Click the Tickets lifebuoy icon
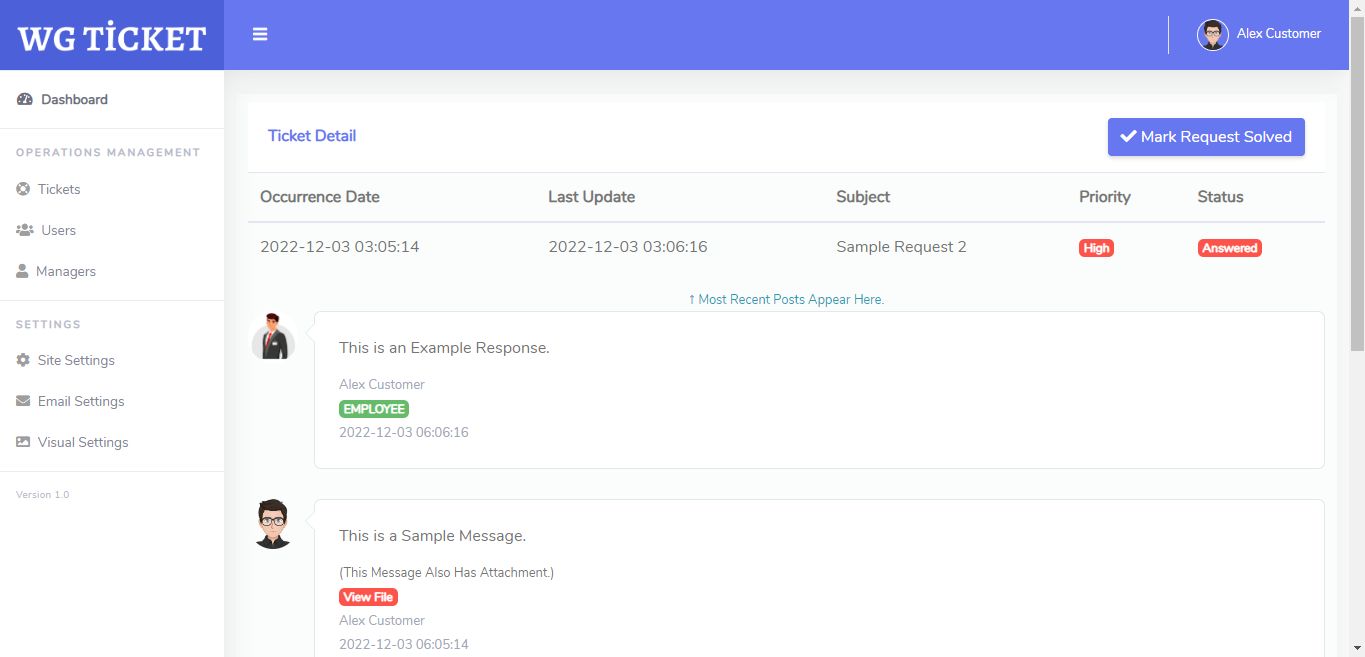 pyautogui.click(x=23, y=189)
